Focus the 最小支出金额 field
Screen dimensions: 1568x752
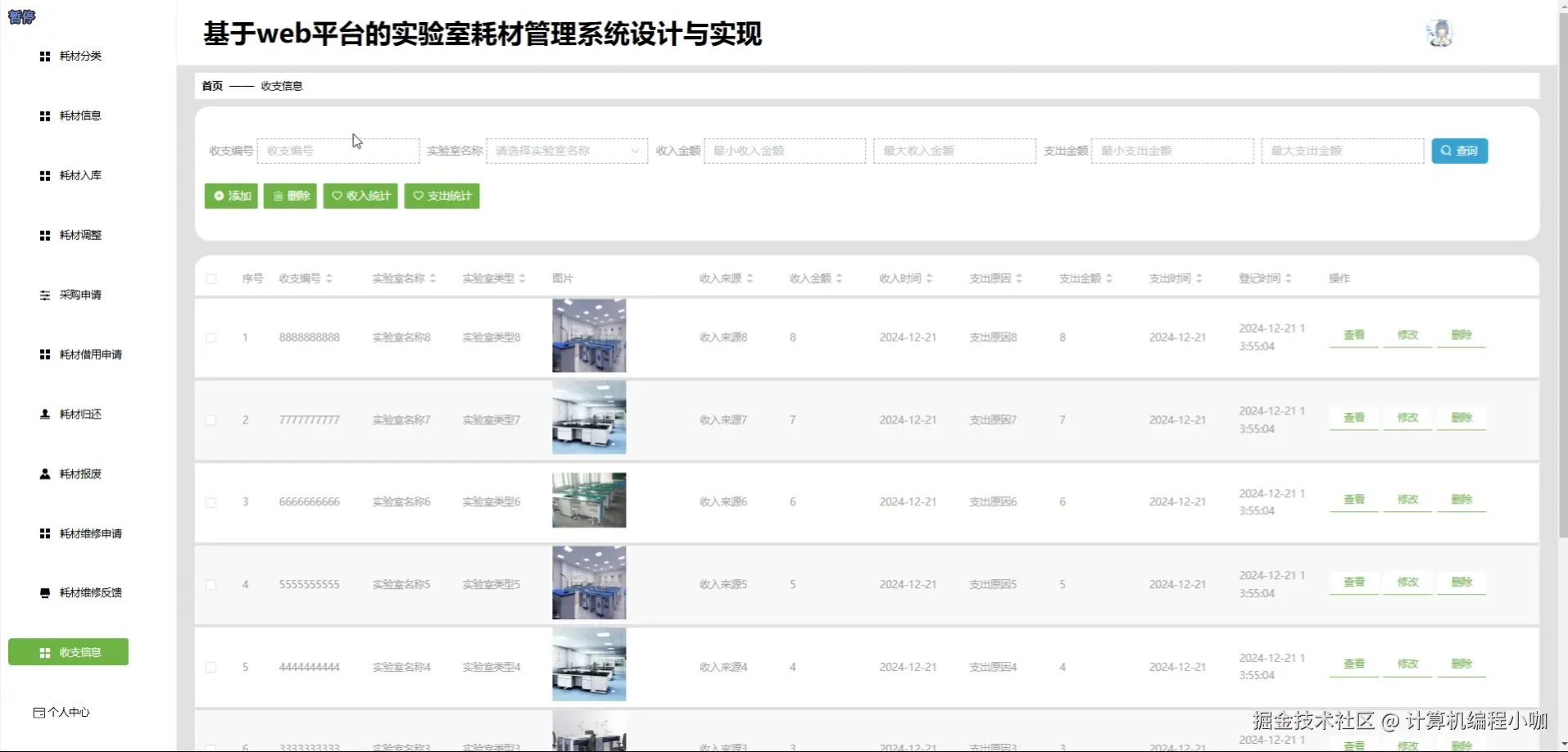tap(1172, 151)
